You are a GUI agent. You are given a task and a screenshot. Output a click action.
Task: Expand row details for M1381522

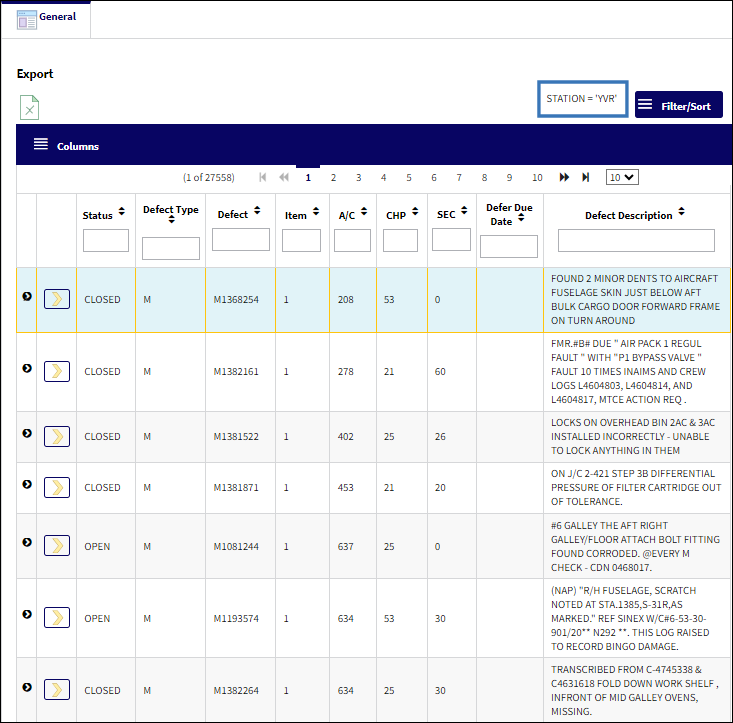pos(27,433)
